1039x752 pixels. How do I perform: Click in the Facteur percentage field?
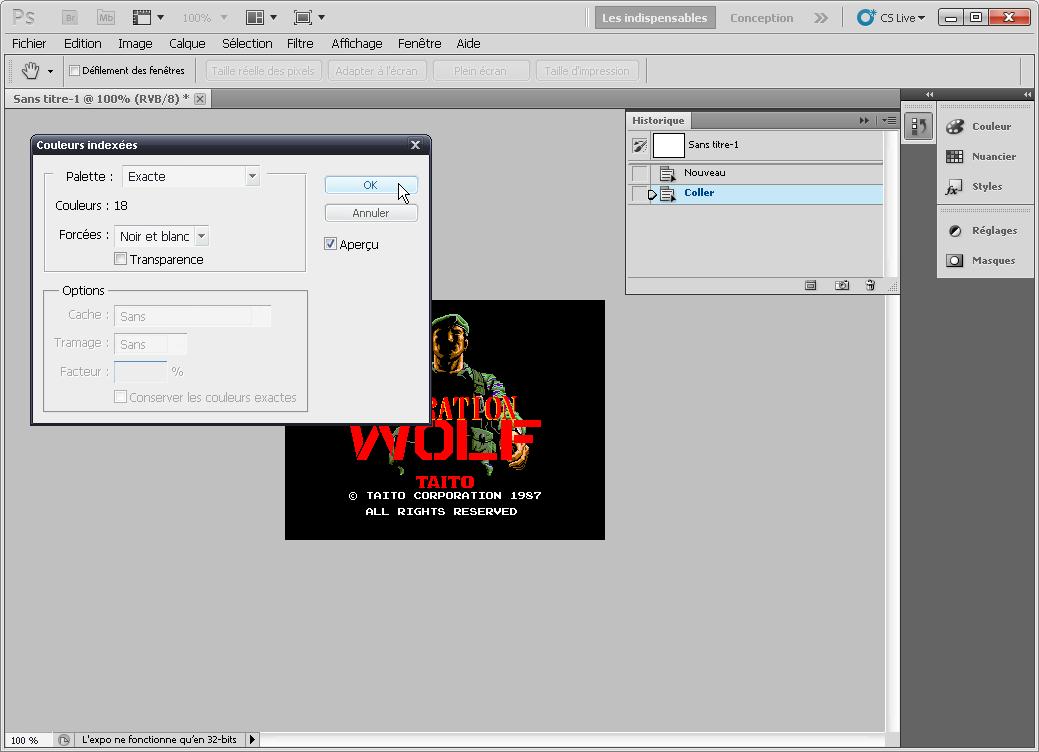(x=140, y=371)
